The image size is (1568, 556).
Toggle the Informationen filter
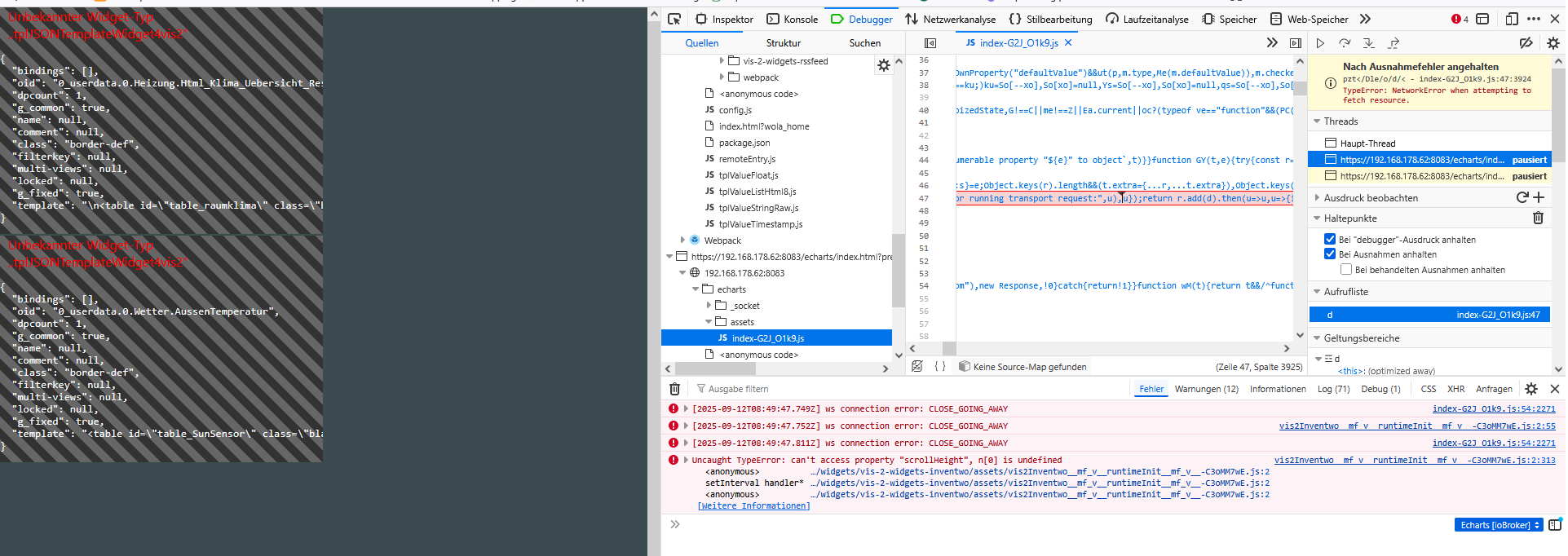coord(1278,389)
